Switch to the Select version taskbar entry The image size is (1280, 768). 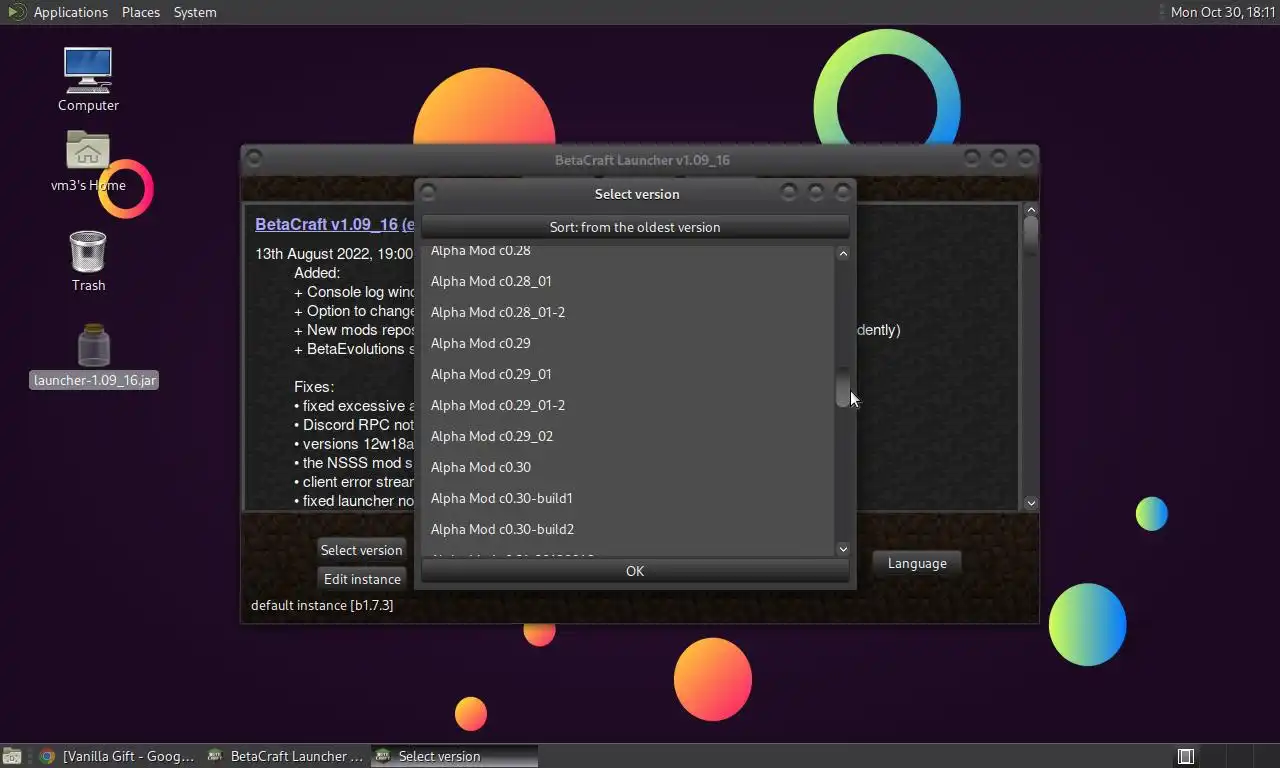pos(455,756)
